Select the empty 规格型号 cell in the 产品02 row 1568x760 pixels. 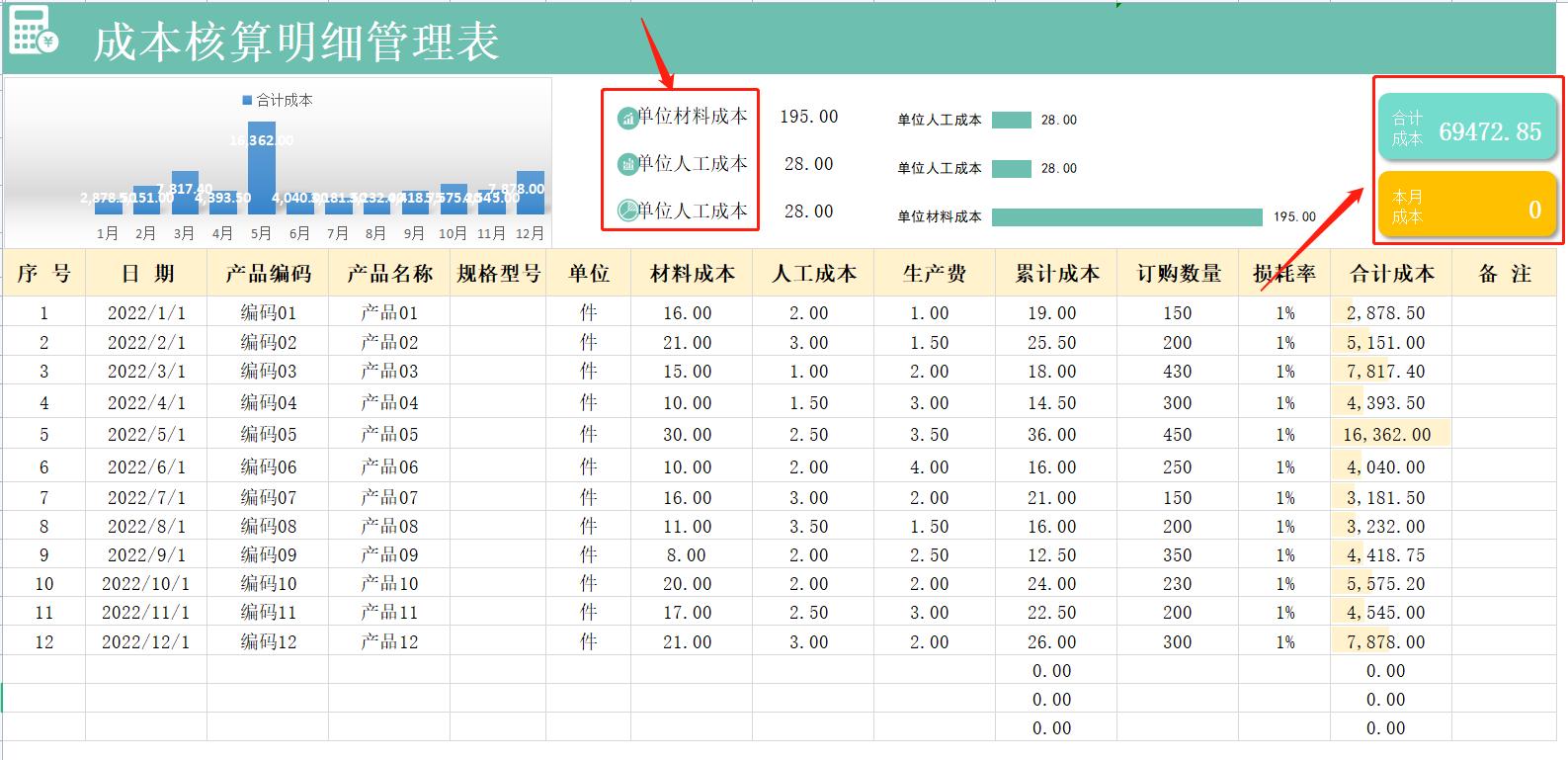[498, 343]
